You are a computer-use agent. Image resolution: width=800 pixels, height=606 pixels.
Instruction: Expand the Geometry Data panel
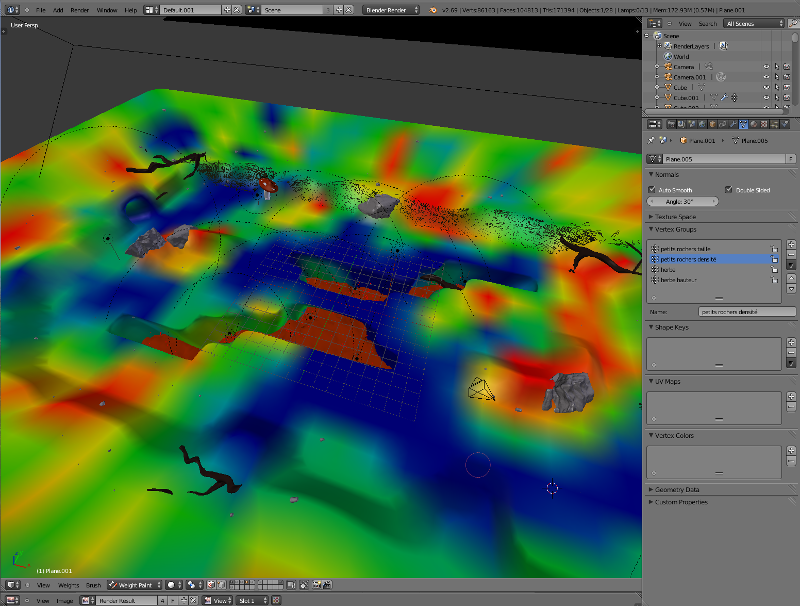pos(651,489)
